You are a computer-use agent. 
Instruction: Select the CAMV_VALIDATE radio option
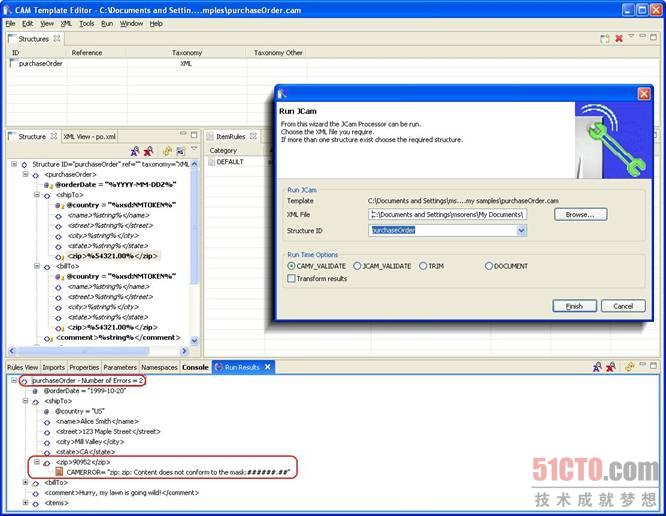(291, 266)
